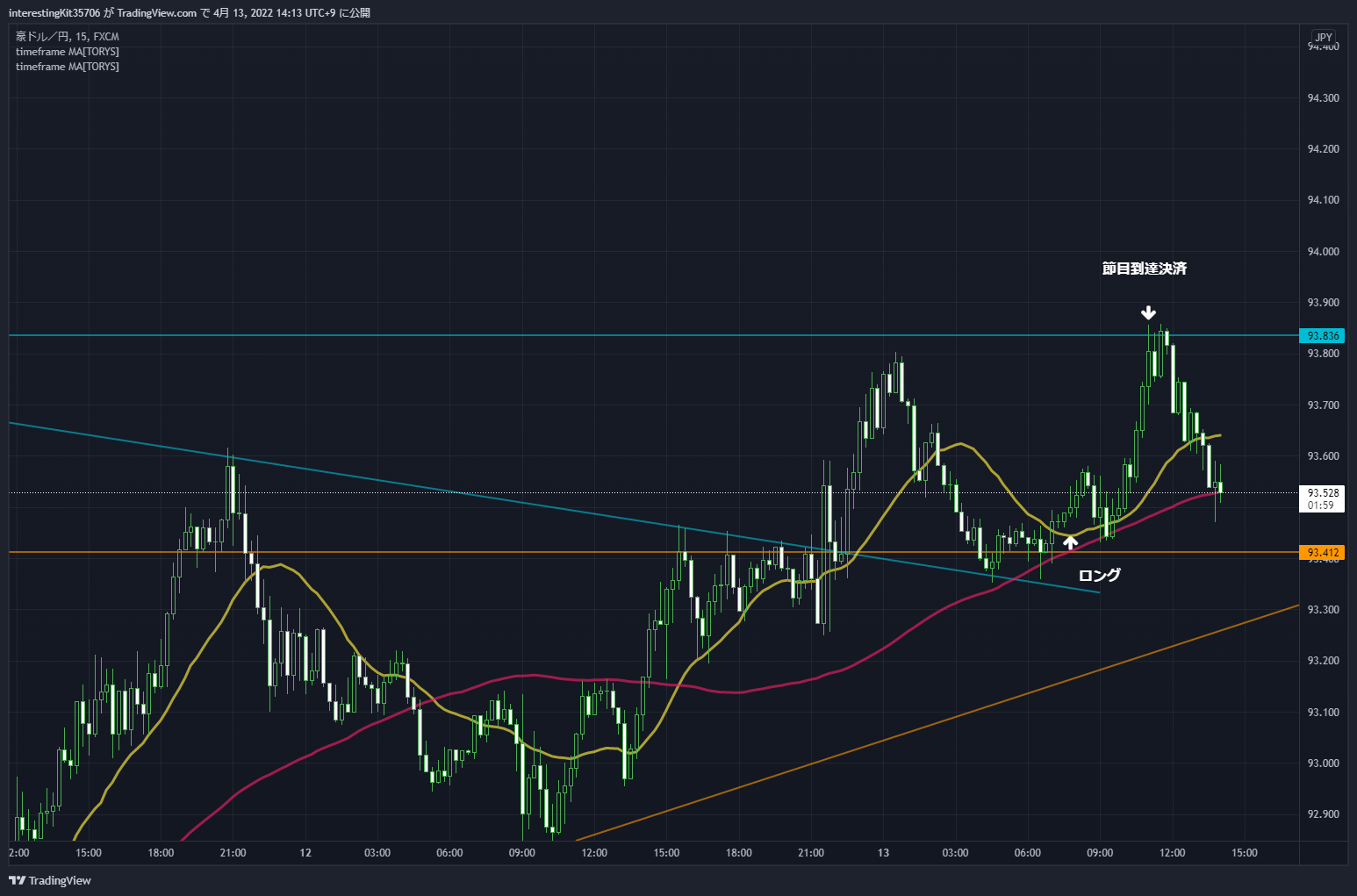Click the 12 date label on time axis

tap(305, 853)
